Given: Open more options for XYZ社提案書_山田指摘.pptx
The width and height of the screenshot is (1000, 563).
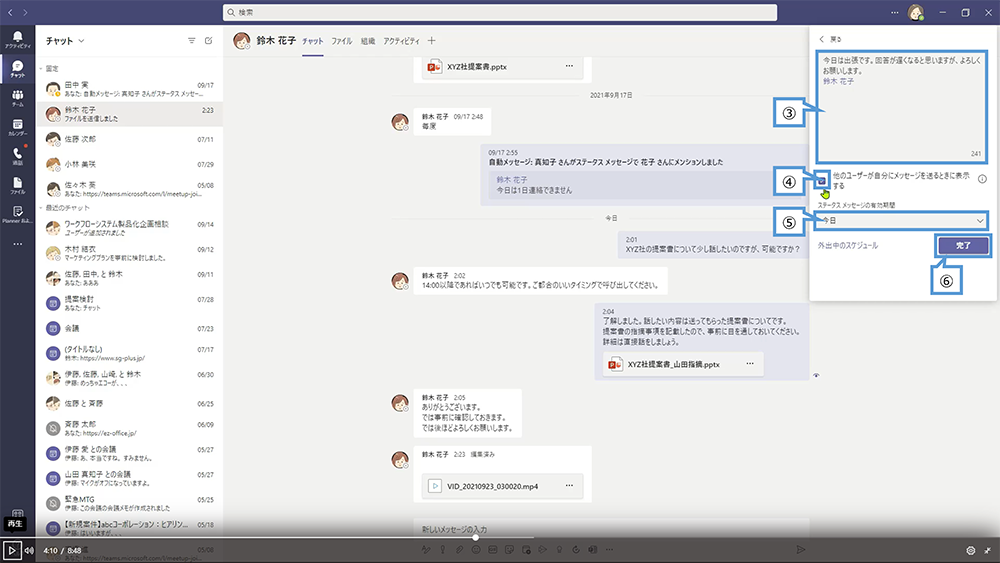Looking at the screenshot, I should coord(750,363).
